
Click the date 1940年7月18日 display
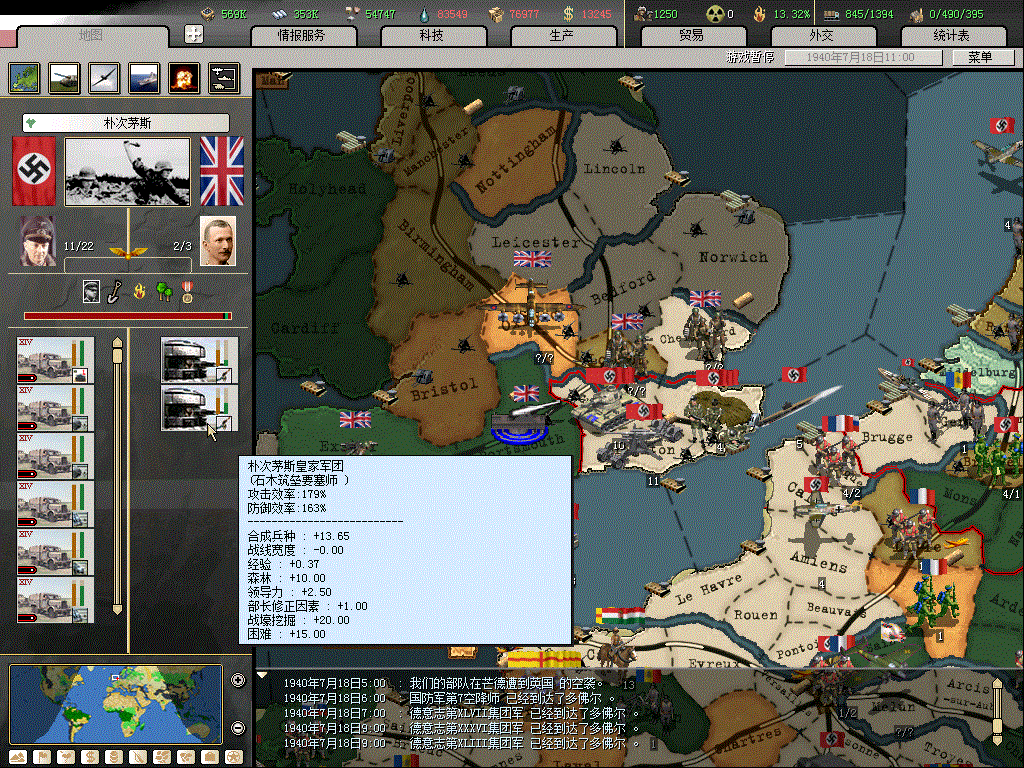point(863,57)
